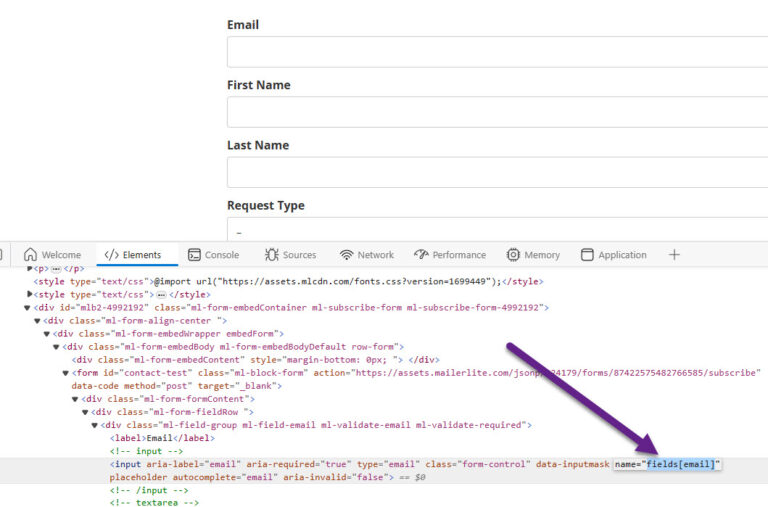768x507 pixels.
Task: Select the highlighted fields[email] name attribute
Action: 681,465
